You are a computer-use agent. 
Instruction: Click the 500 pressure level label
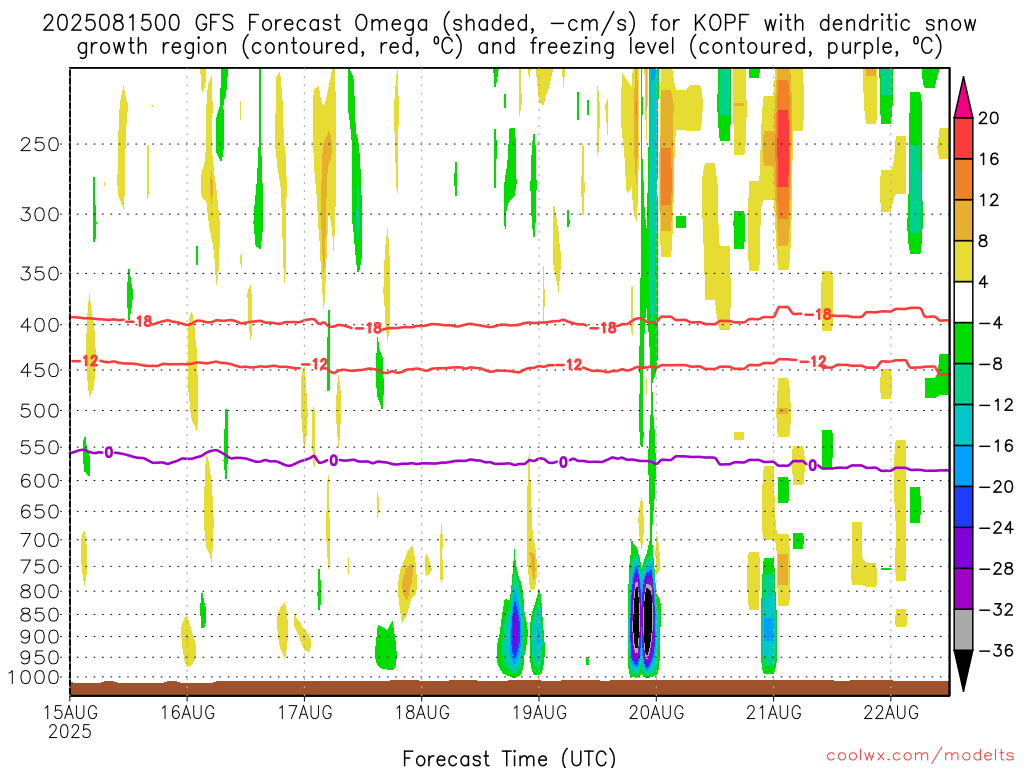(x=40, y=411)
